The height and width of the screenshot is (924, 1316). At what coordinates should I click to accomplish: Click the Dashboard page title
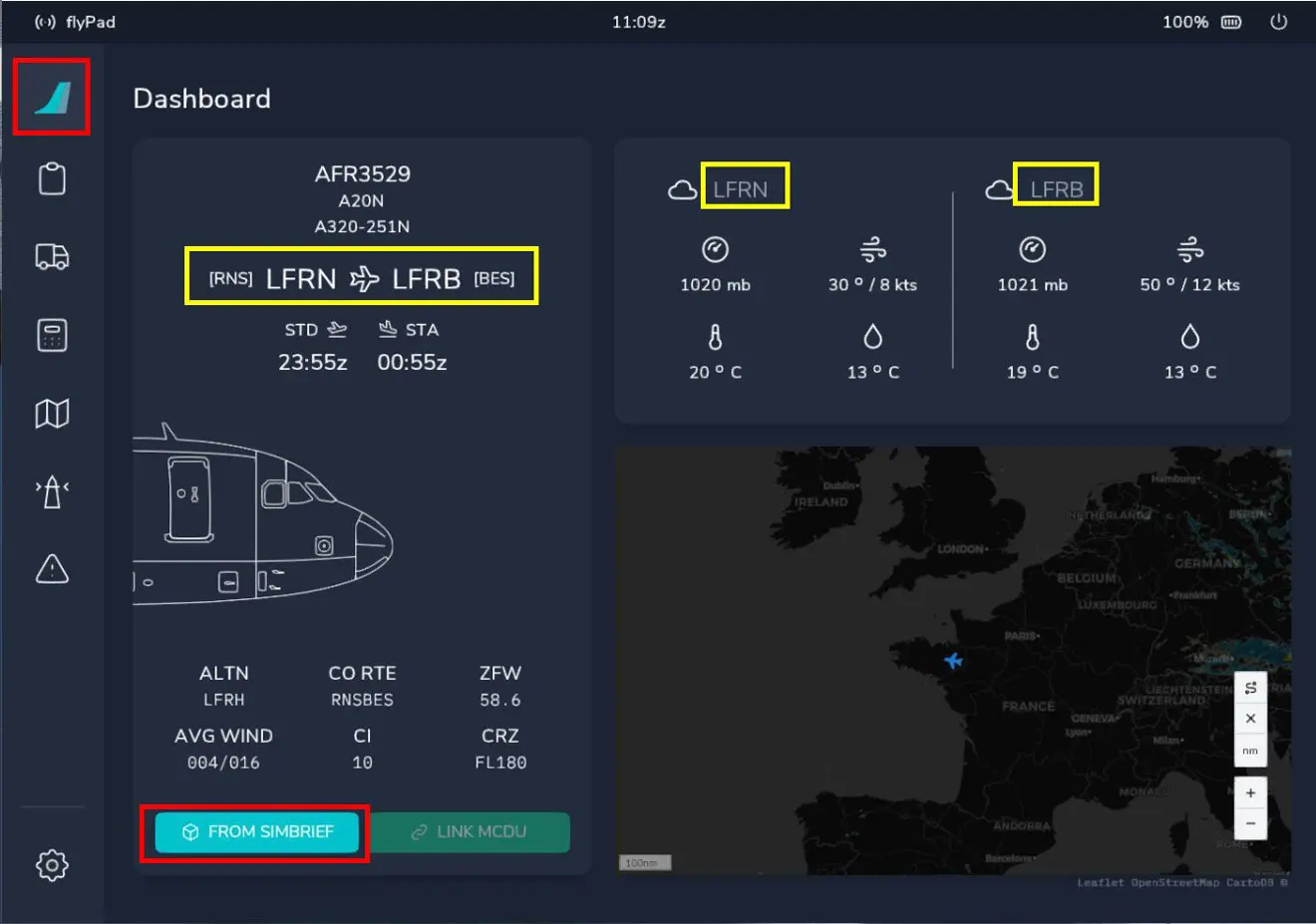[x=201, y=99]
